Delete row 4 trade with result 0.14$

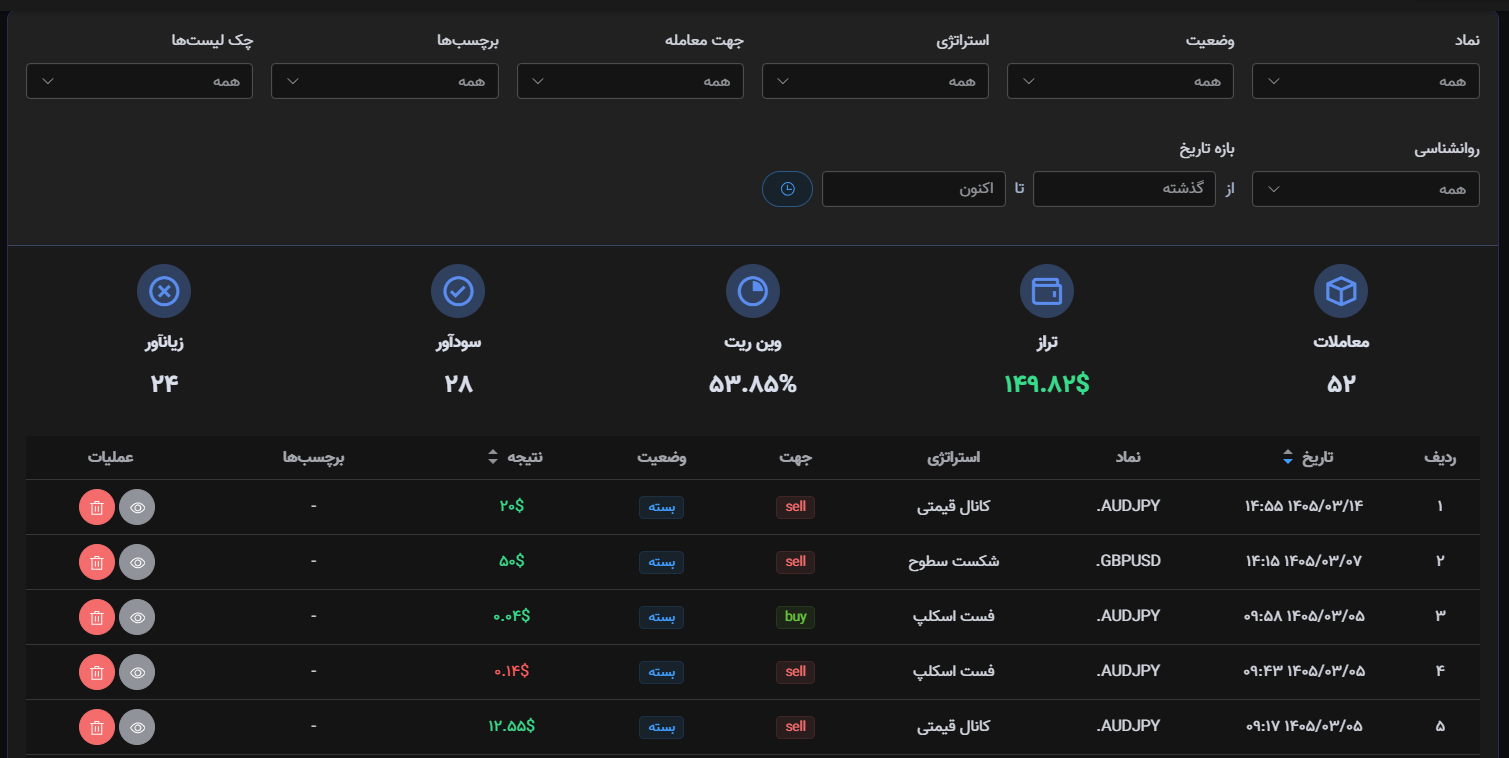point(97,673)
